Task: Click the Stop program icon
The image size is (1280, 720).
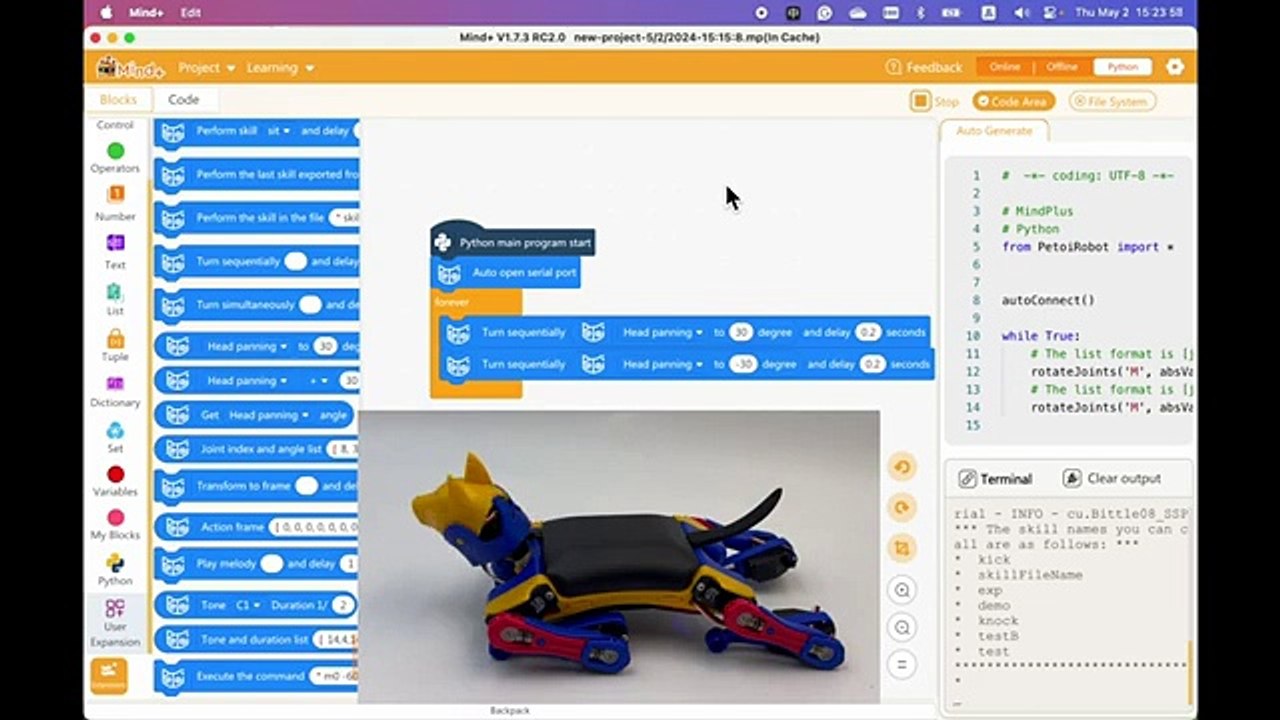Action: click(920, 101)
